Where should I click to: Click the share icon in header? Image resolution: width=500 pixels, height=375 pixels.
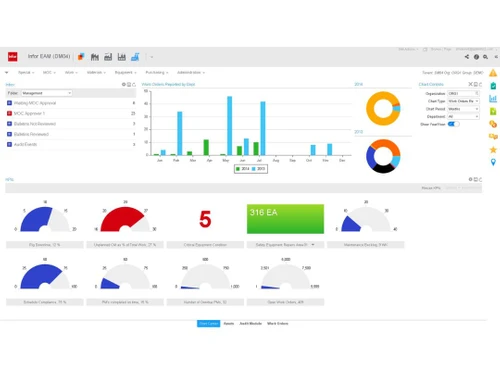[x=467, y=57]
